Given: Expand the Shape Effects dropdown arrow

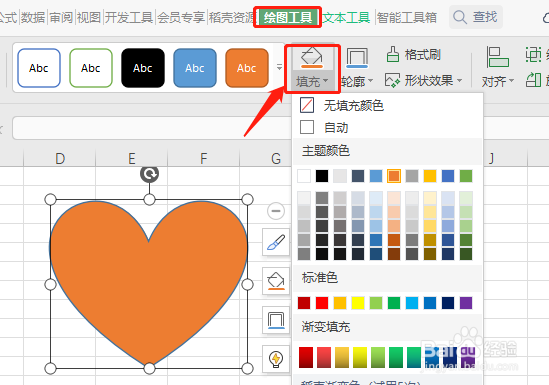Looking at the screenshot, I should point(459,81).
